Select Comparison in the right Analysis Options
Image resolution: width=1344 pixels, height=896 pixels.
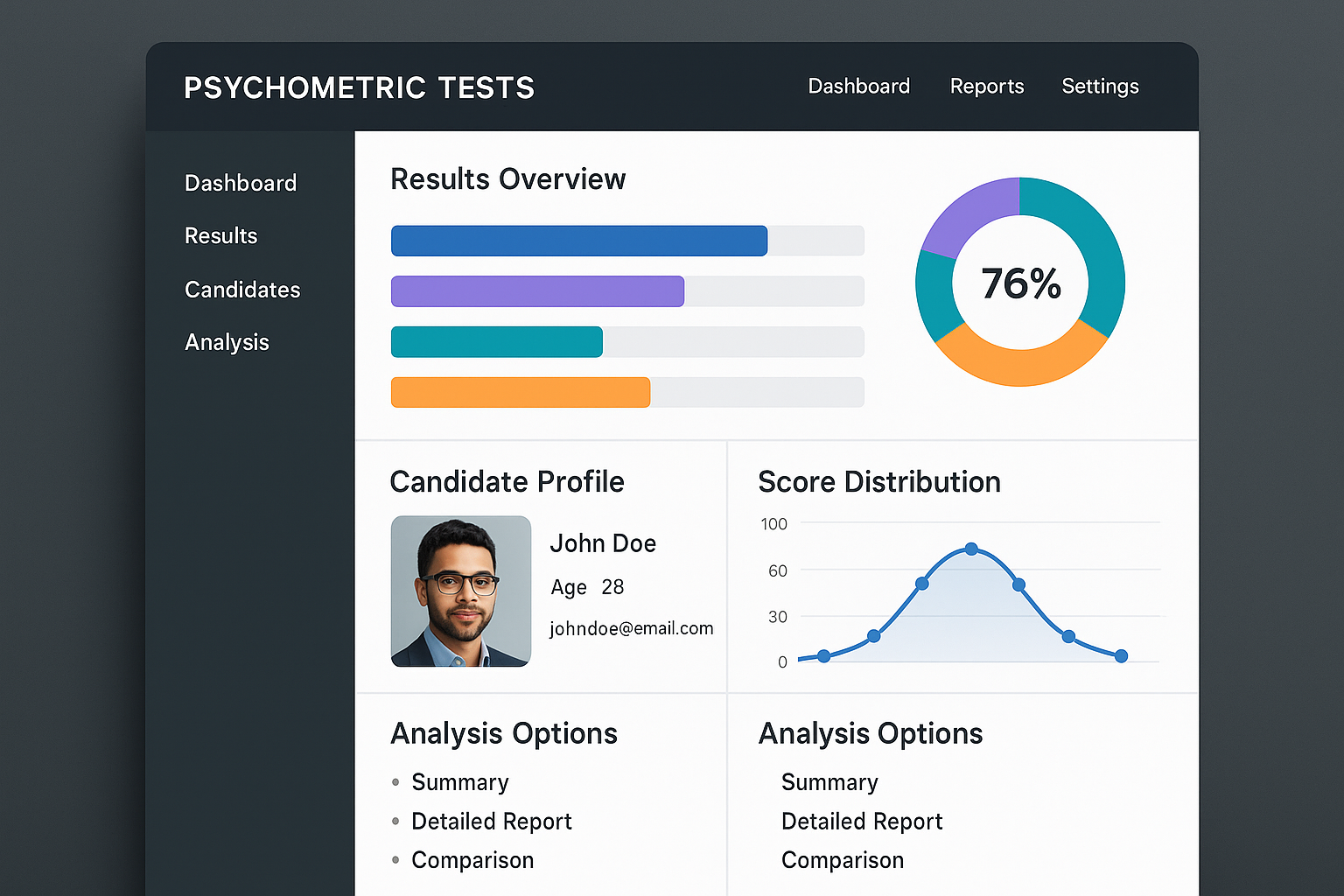pos(842,860)
